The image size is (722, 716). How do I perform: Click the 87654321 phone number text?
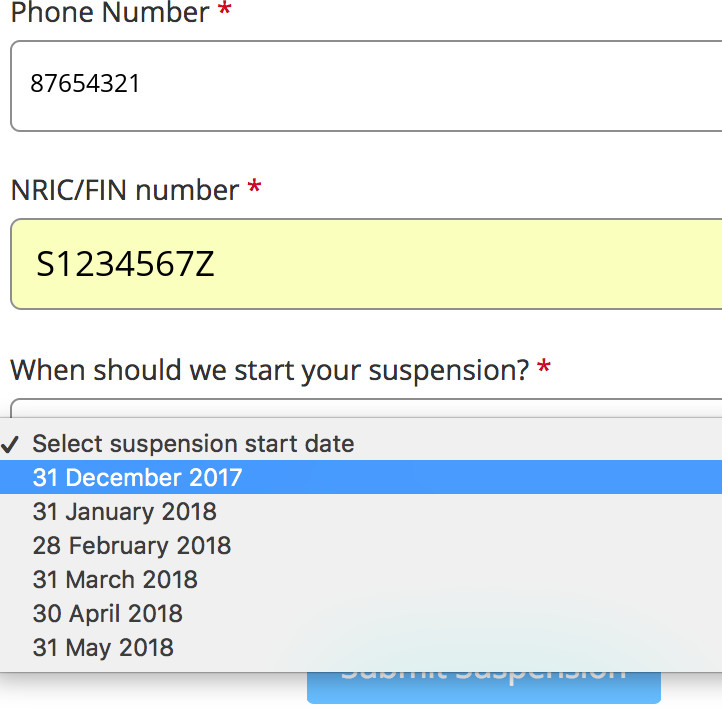85,84
